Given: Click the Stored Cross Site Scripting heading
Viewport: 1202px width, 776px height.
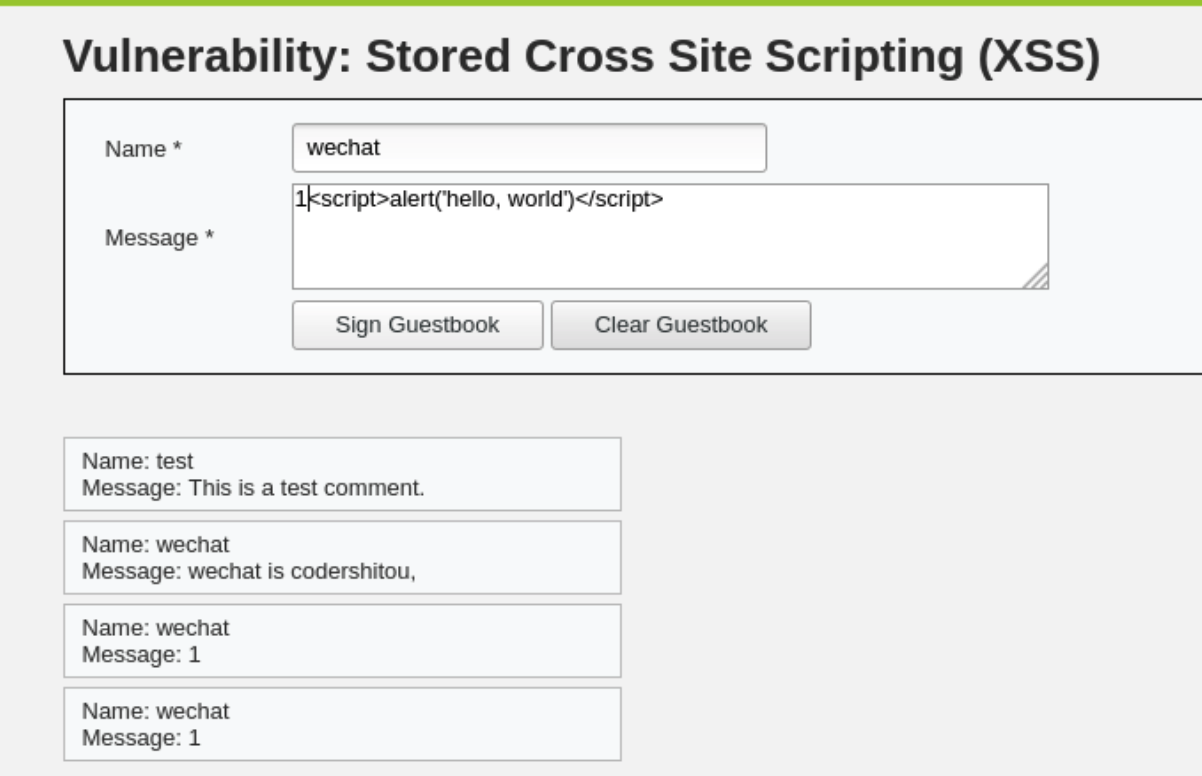Looking at the screenshot, I should tap(581, 59).
